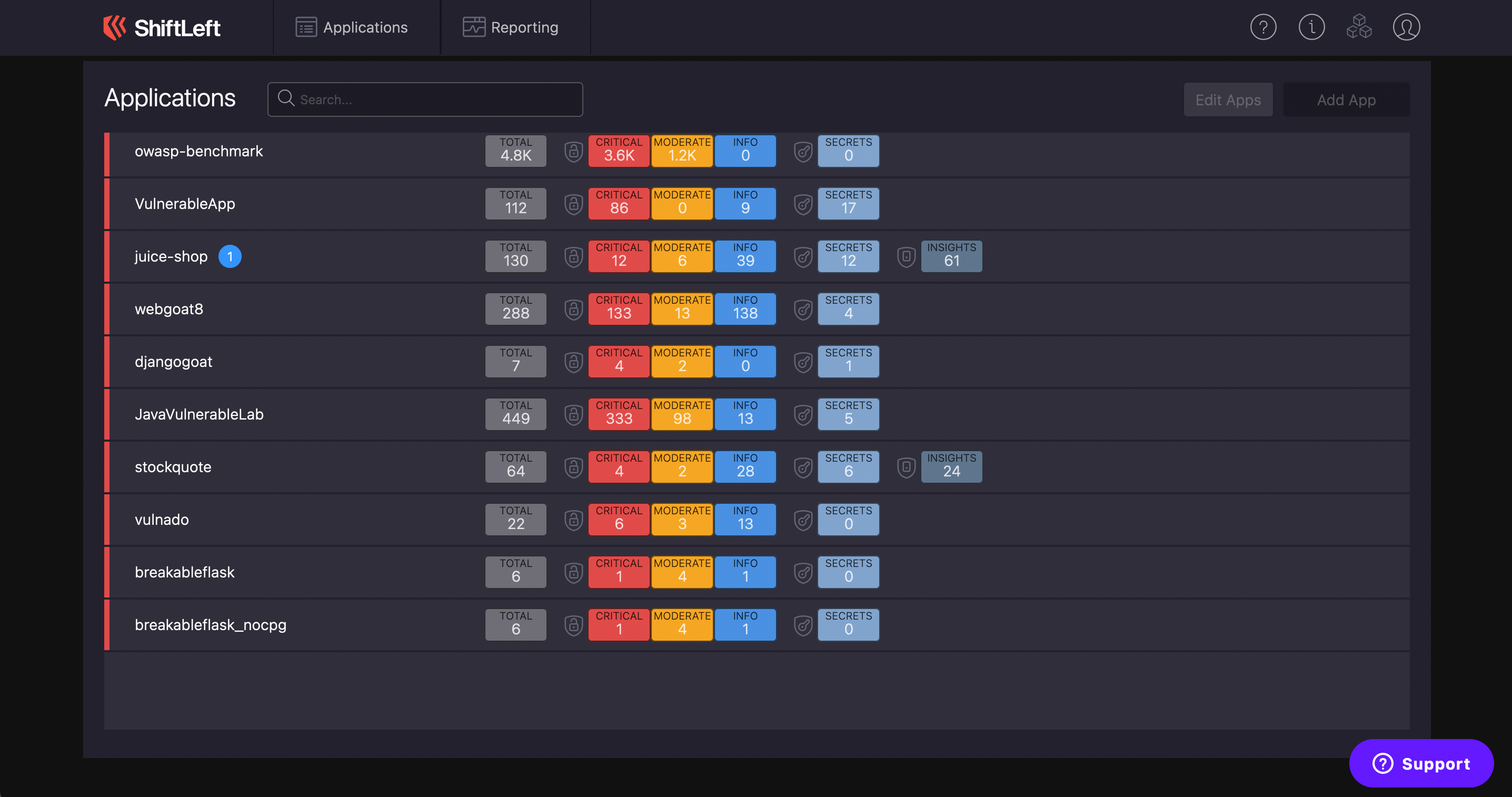
Task: Click the insights shield icon for juice-shop
Action: pos(906,256)
